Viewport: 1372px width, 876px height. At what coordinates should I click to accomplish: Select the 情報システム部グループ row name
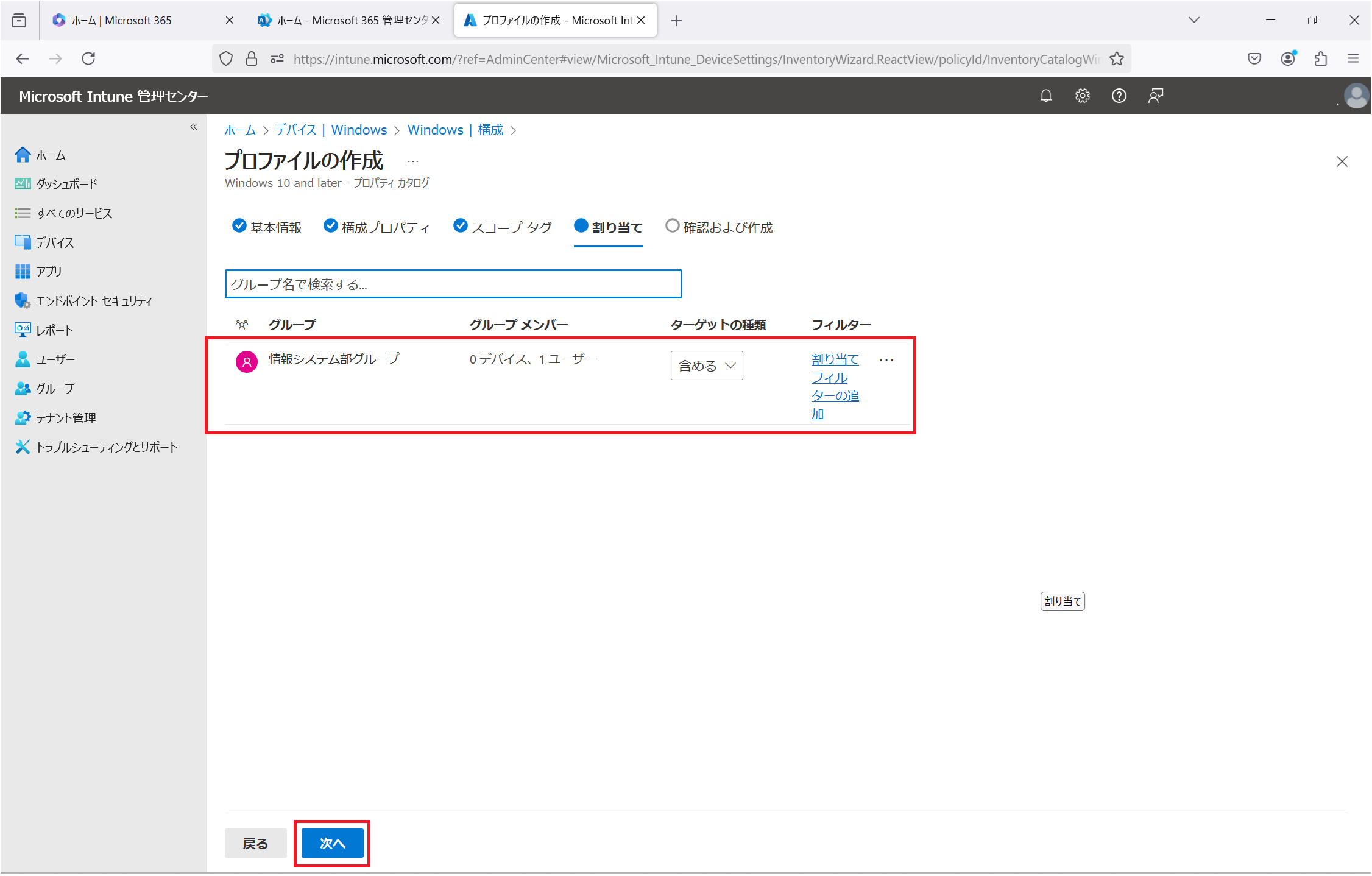[334, 359]
